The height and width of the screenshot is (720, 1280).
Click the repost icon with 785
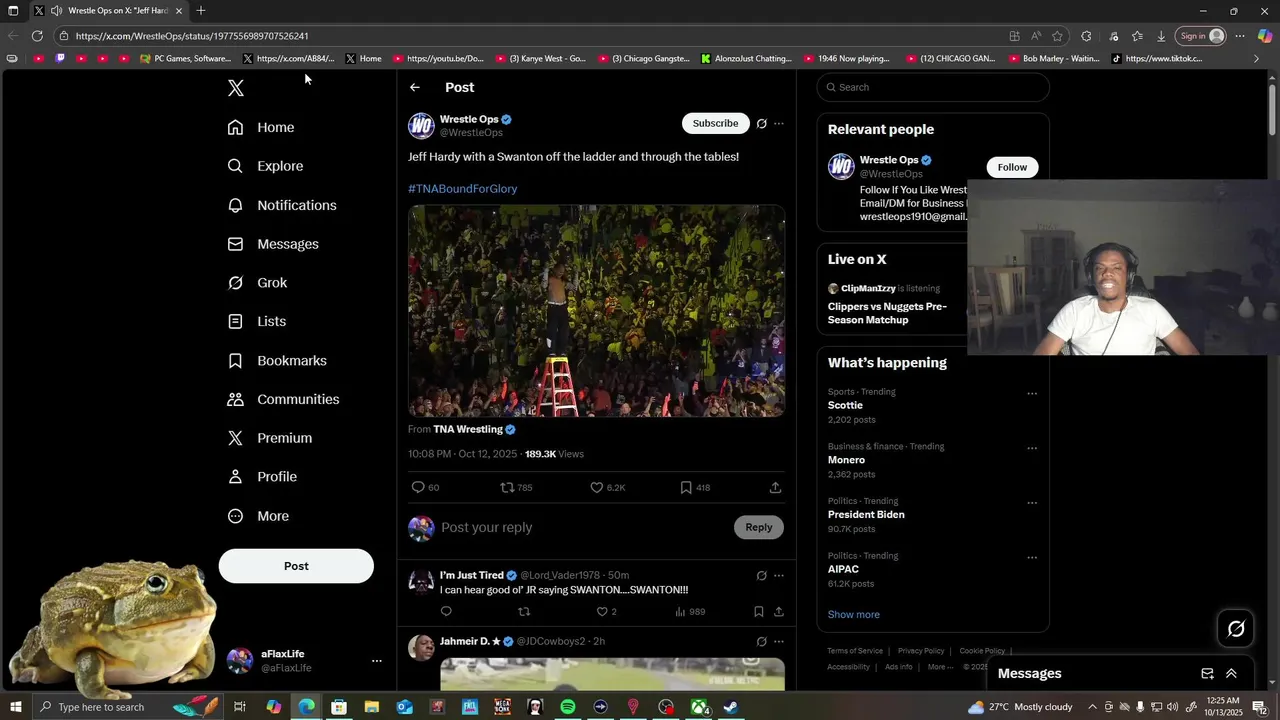(x=507, y=487)
